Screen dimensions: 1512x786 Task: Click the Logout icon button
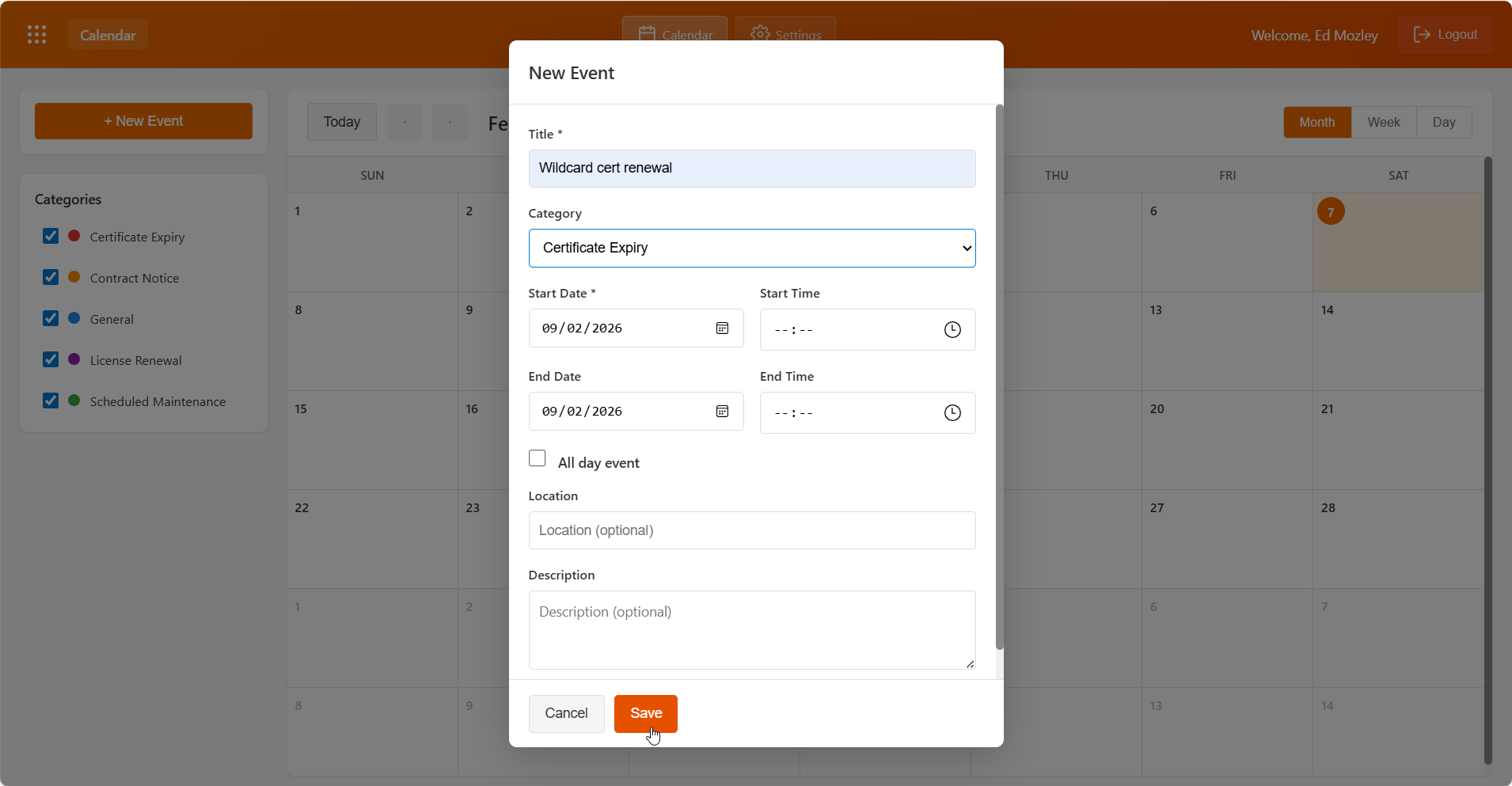click(x=1446, y=35)
